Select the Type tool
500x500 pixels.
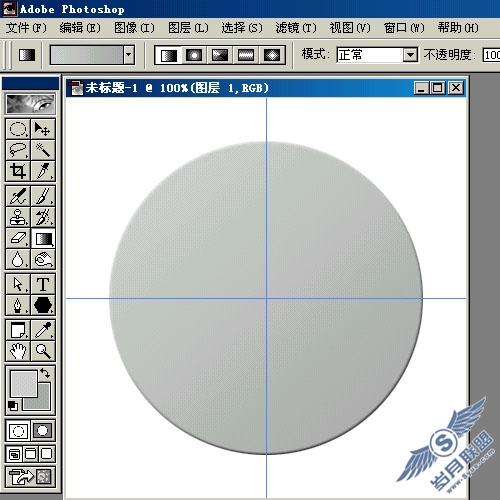pyautogui.click(x=43, y=284)
